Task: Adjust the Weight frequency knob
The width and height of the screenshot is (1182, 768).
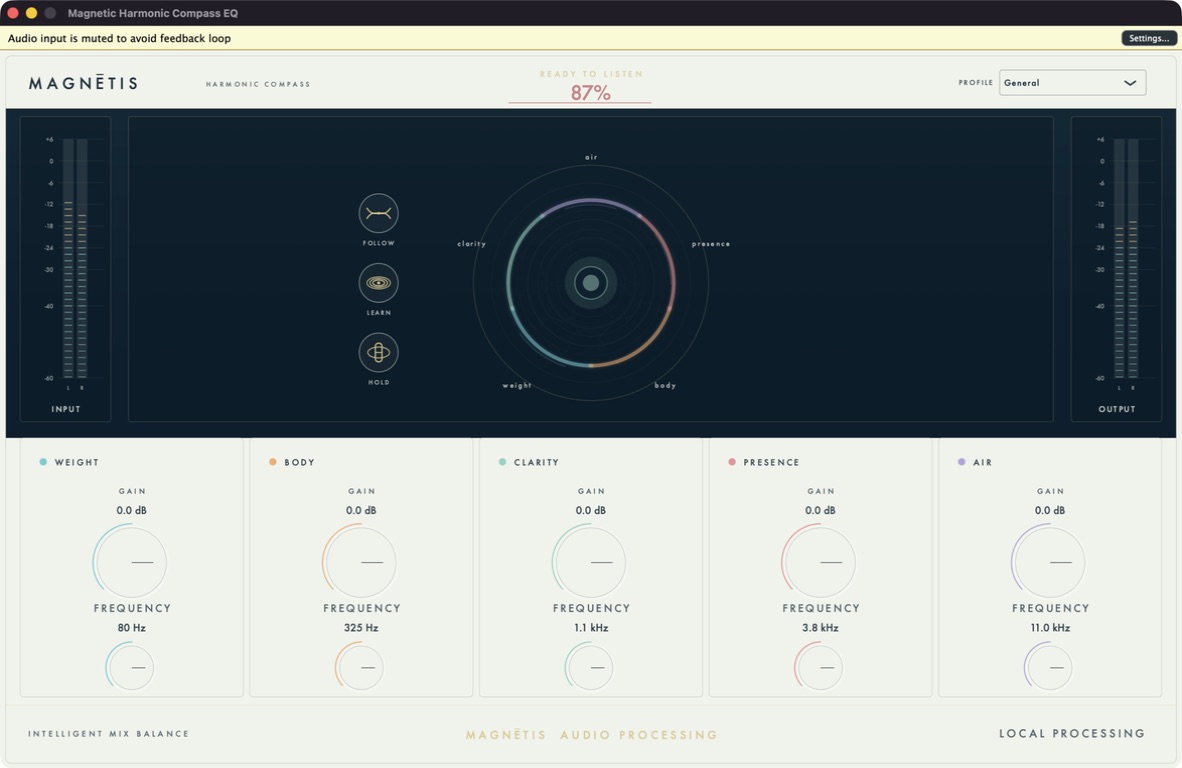Action: point(130,667)
